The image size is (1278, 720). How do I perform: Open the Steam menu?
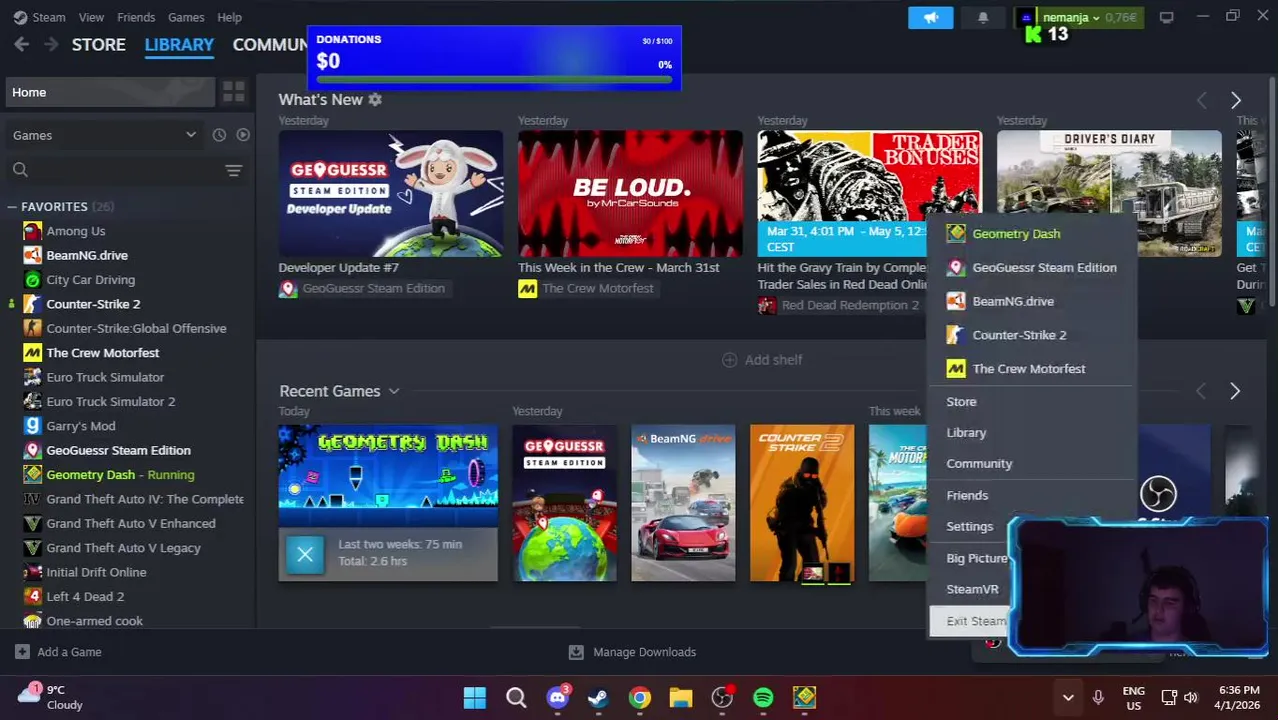[x=39, y=17]
